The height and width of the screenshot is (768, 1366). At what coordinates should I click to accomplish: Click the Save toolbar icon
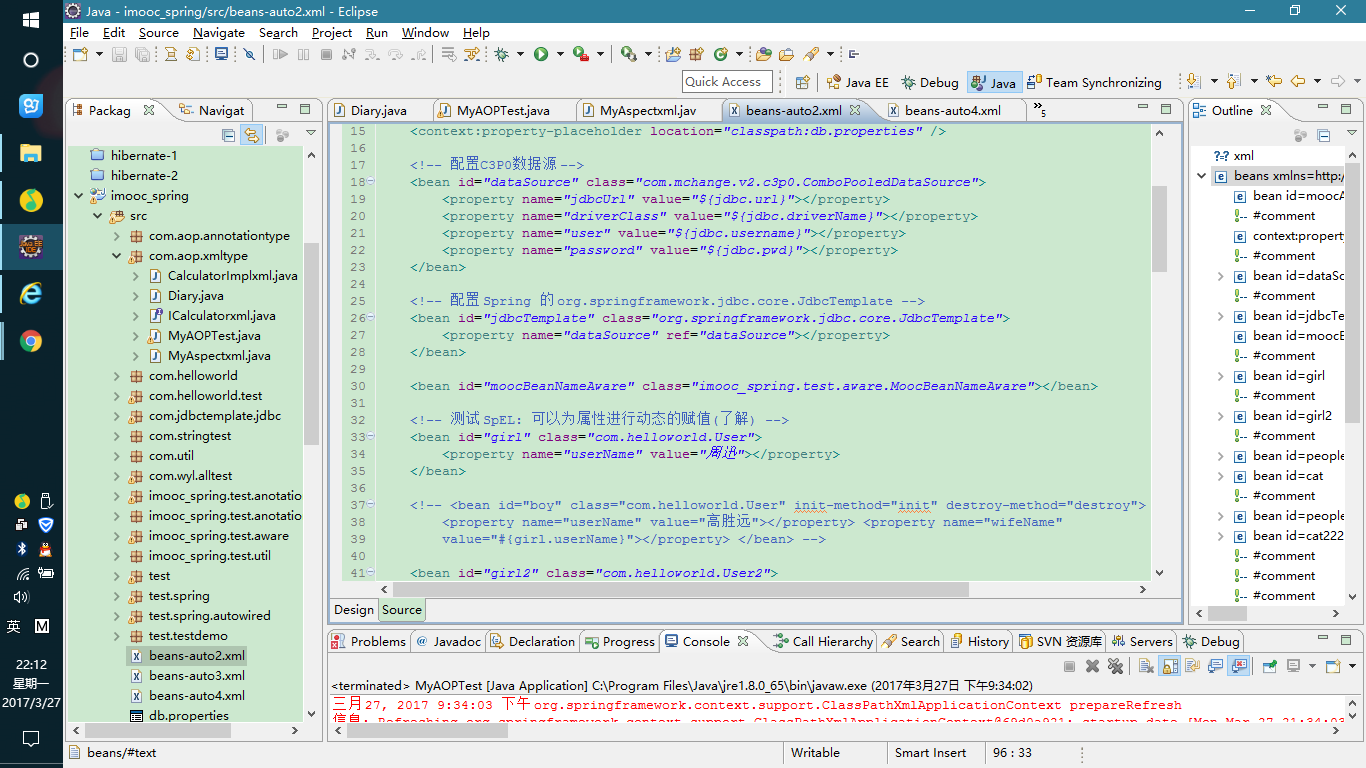point(119,54)
